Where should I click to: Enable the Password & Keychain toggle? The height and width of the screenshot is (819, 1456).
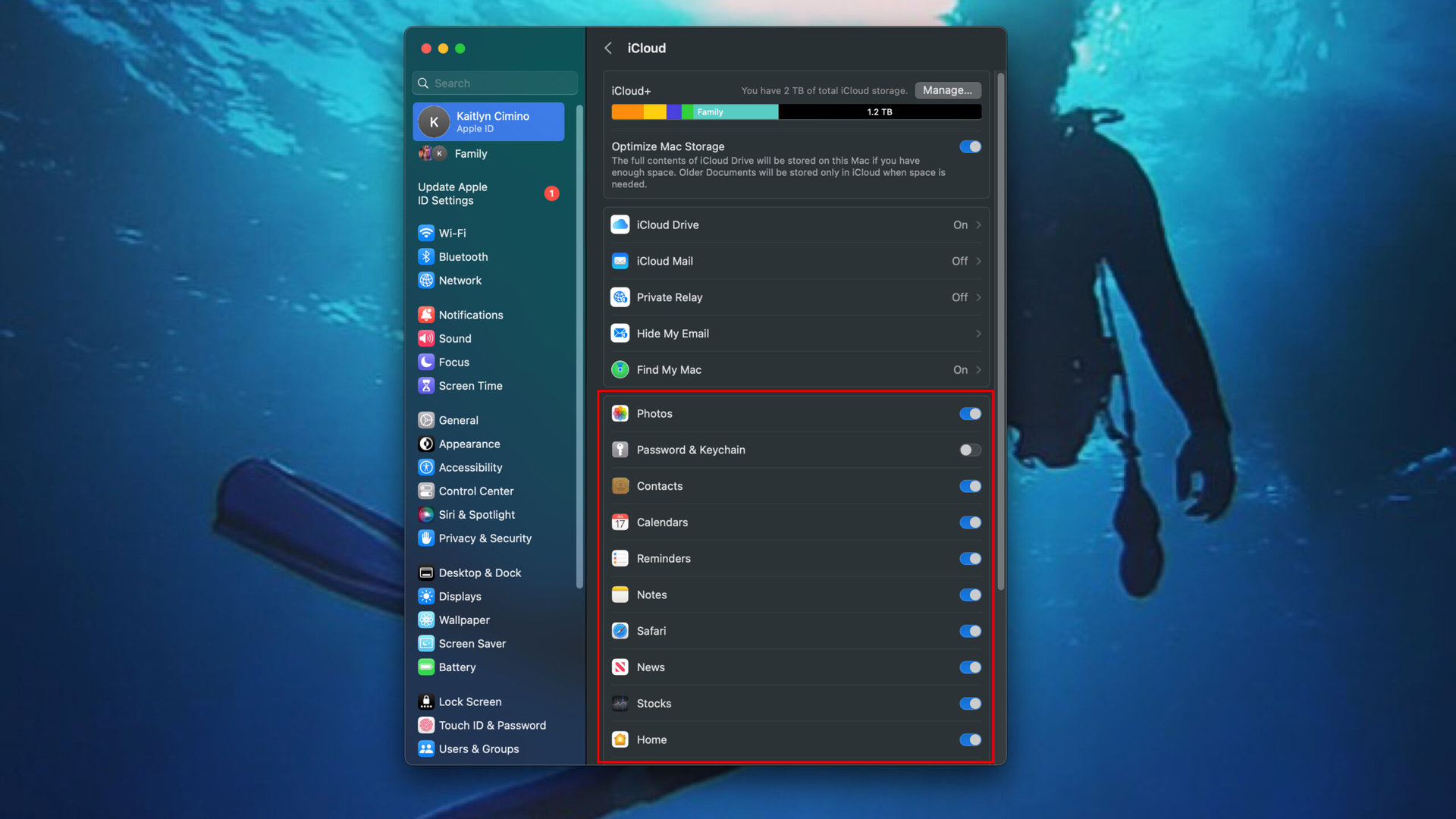point(970,450)
